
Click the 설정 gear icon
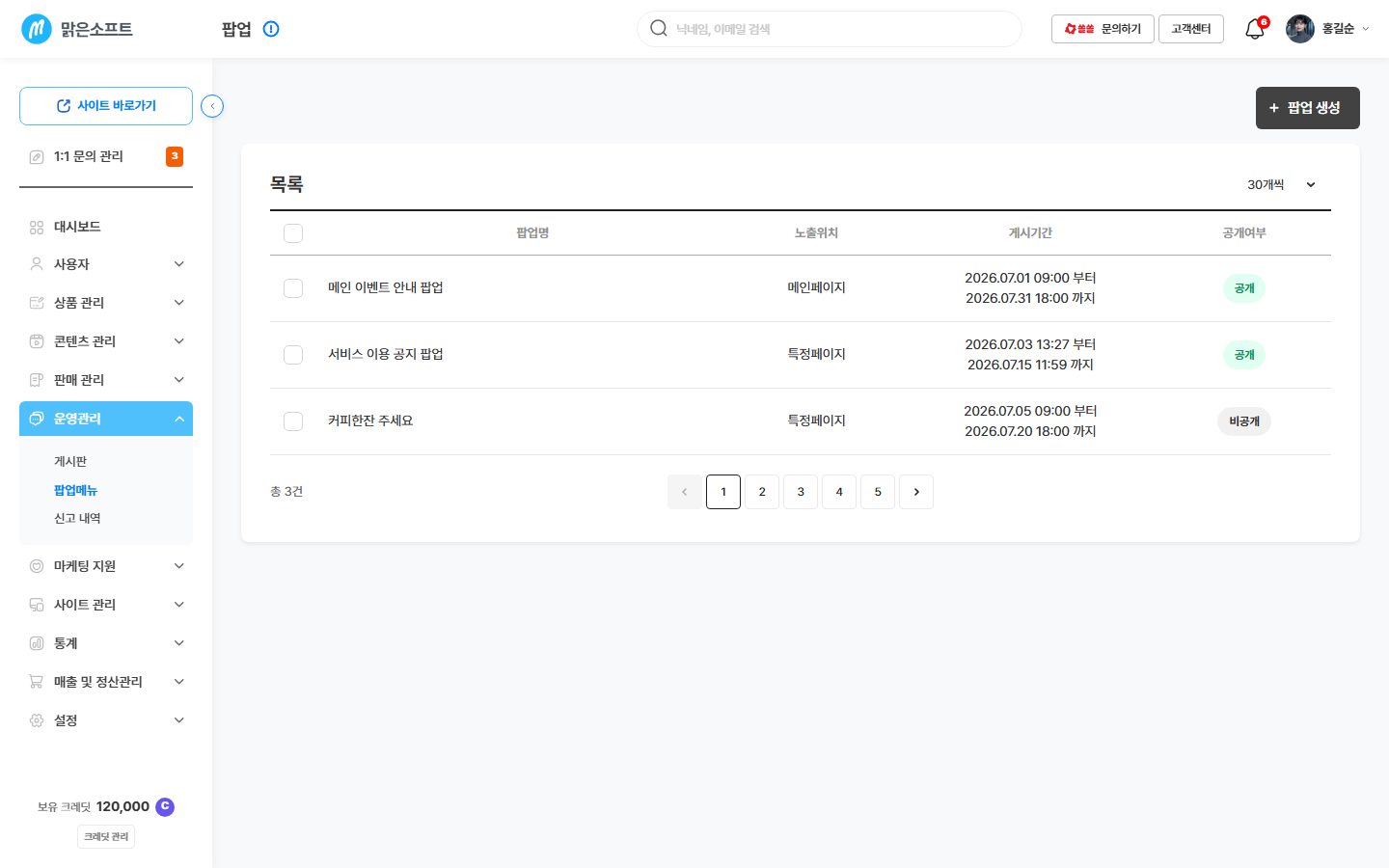pyautogui.click(x=37, y=720)
